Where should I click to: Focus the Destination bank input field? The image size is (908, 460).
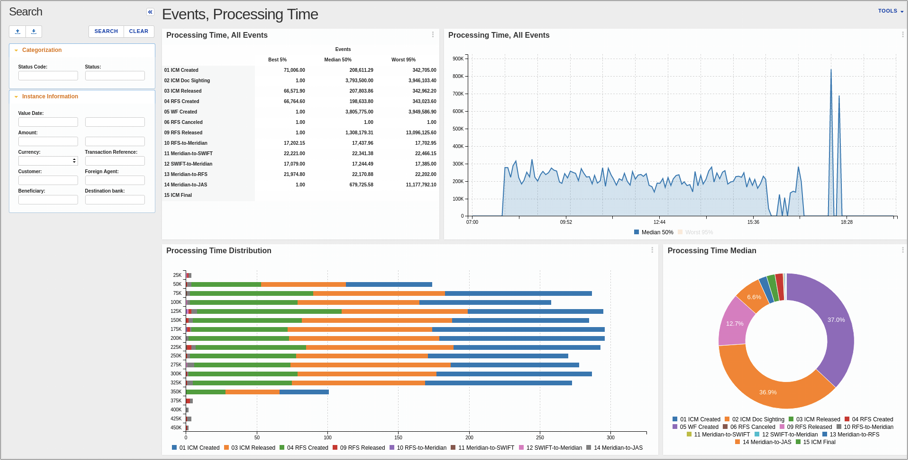pyautogui.click(x=115, y=199)
